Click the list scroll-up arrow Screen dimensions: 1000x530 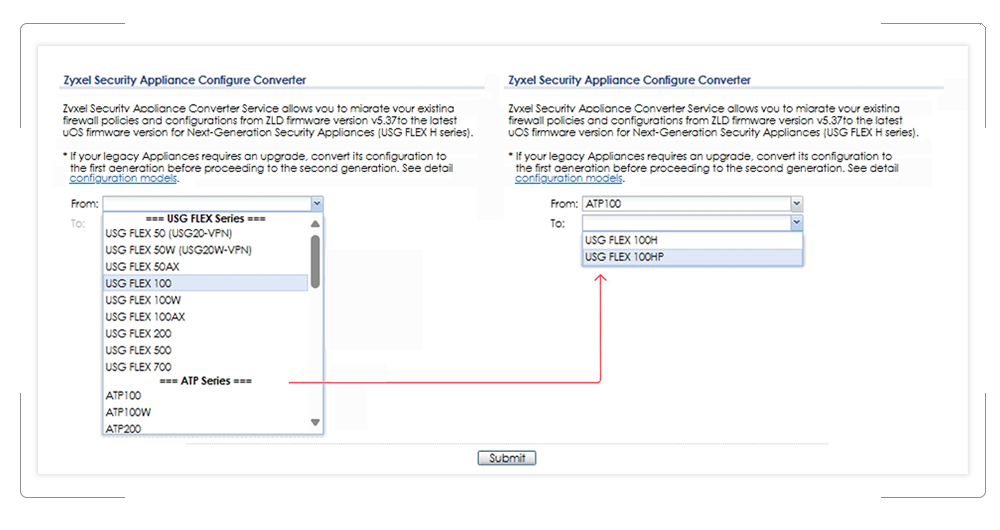coord(315,224)
